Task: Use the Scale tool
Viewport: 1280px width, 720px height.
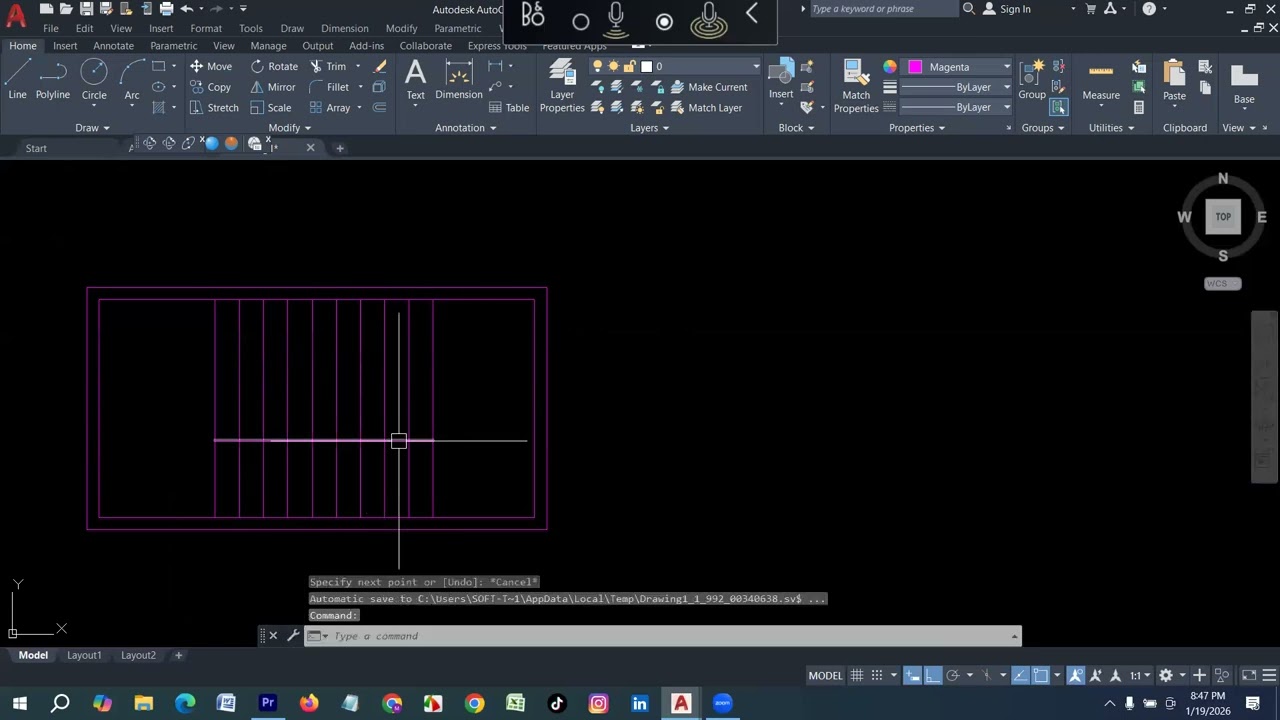Action: pos(271,108)
